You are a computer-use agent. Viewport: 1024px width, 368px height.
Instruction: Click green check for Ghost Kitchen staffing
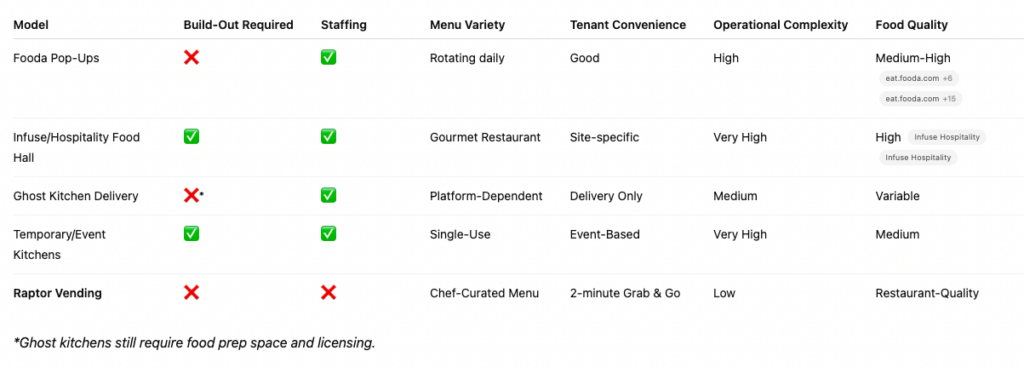[x=328, y=195]
